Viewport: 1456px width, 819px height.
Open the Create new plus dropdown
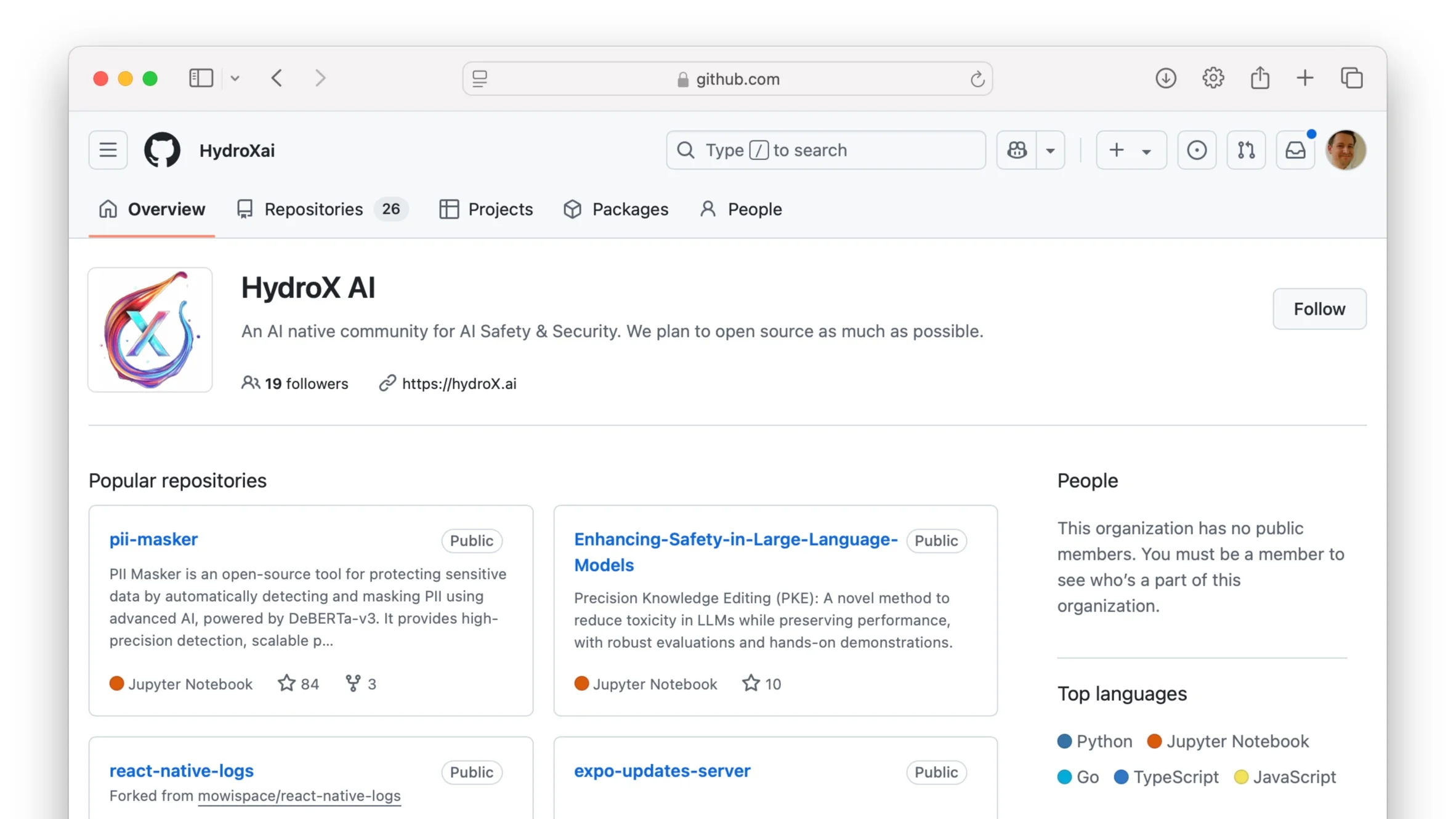point(1131,150)
